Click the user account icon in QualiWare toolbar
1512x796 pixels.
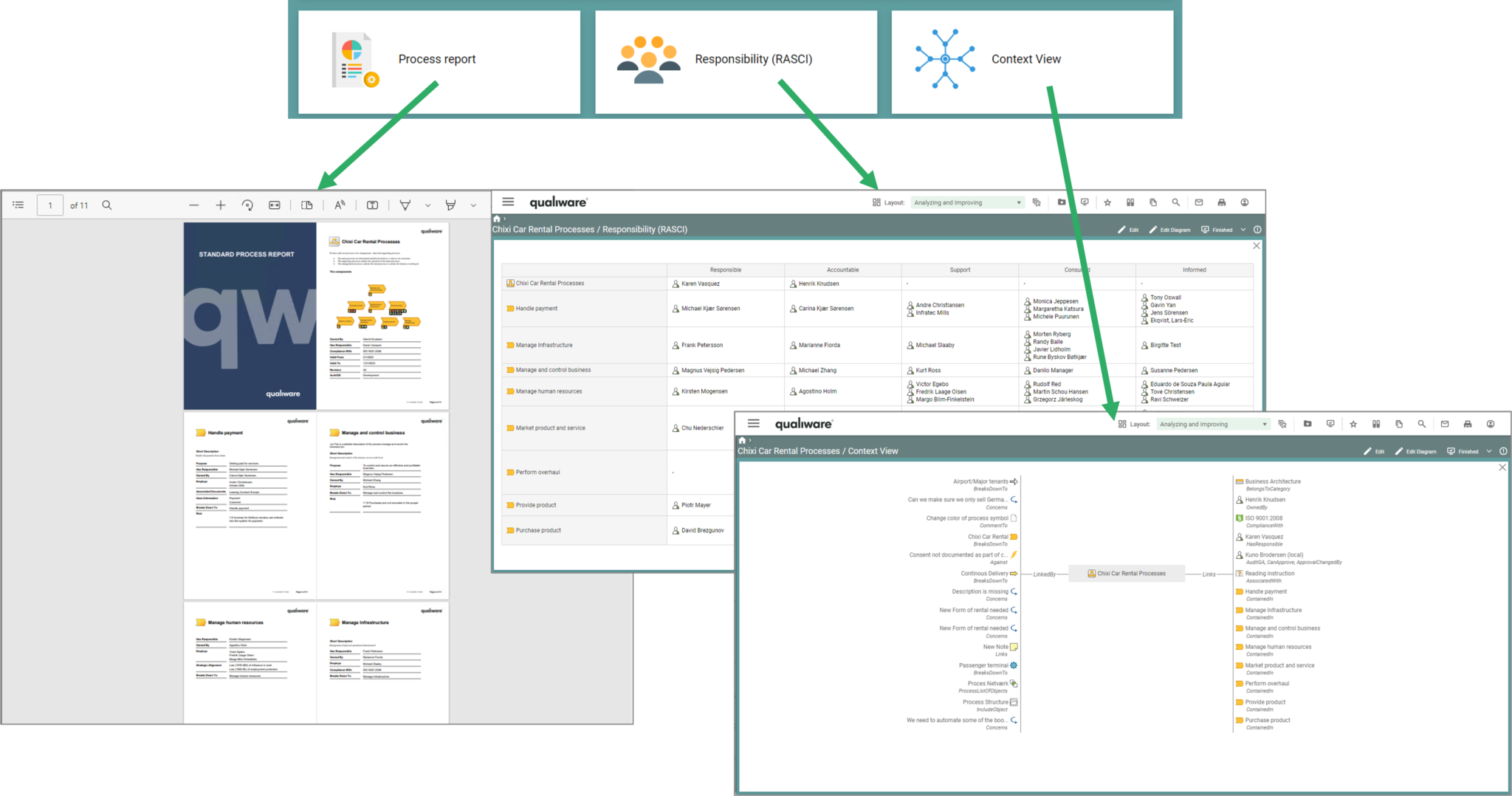click(1245, 202)
